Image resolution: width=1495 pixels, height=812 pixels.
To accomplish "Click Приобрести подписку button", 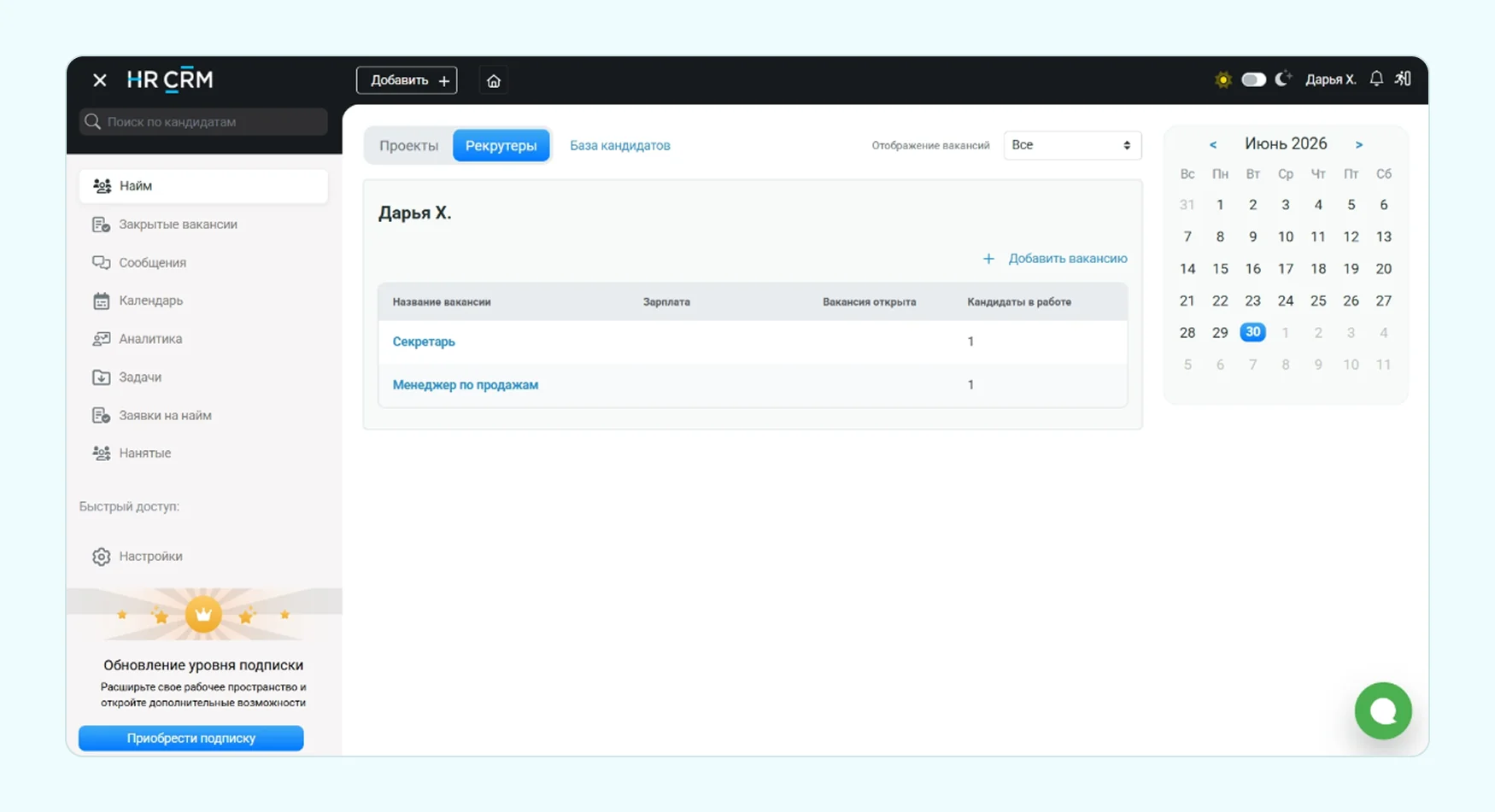I will [x=191, y=739].
